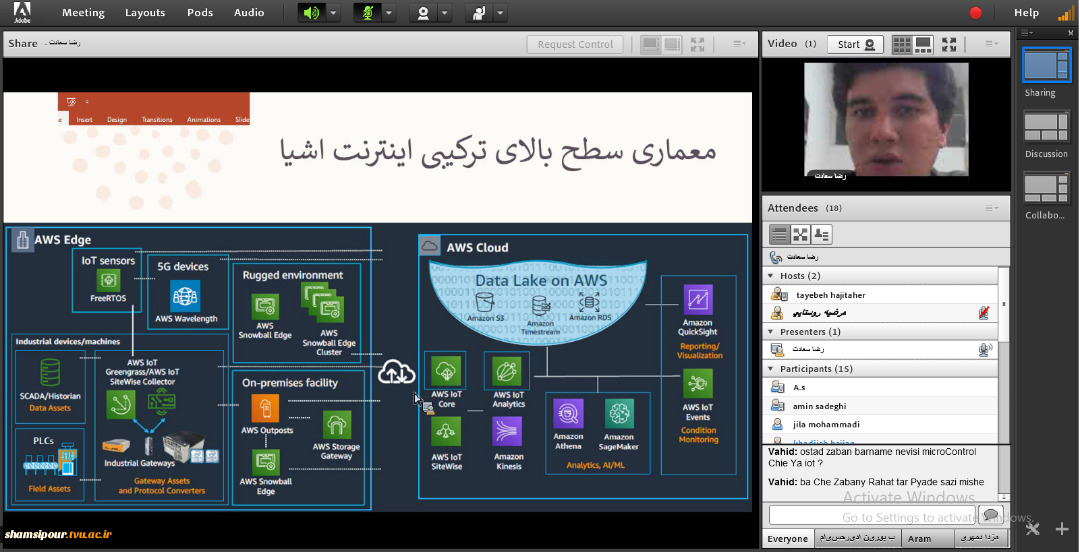Open the microphone options dropdown arrow
This screenshot has width=1080, height=552.
[389, 12]
